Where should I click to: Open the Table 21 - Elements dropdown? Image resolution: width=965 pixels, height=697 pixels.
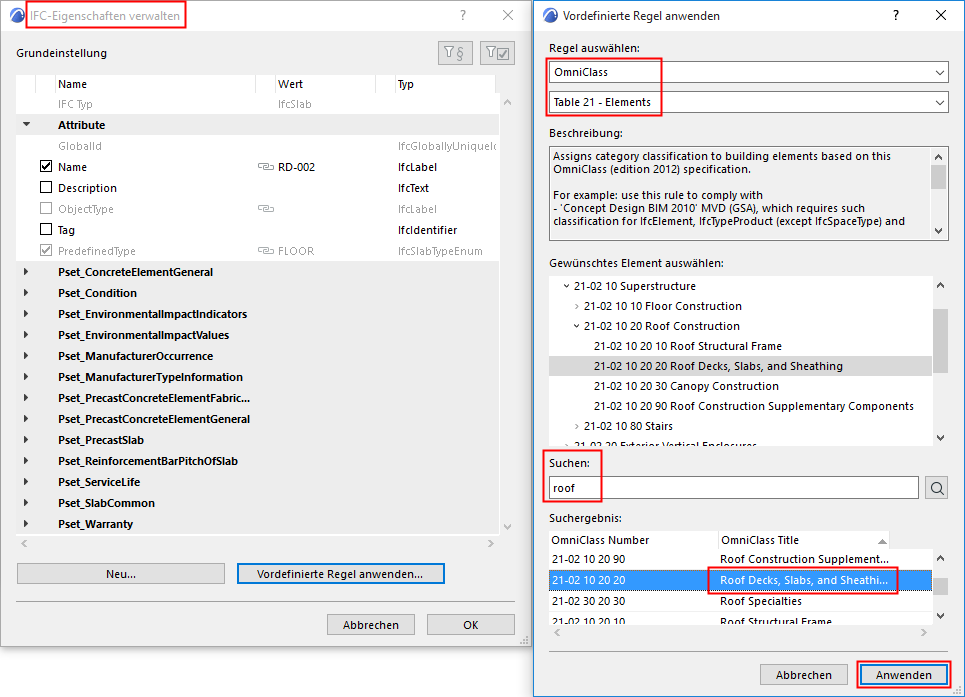[748, 102]
